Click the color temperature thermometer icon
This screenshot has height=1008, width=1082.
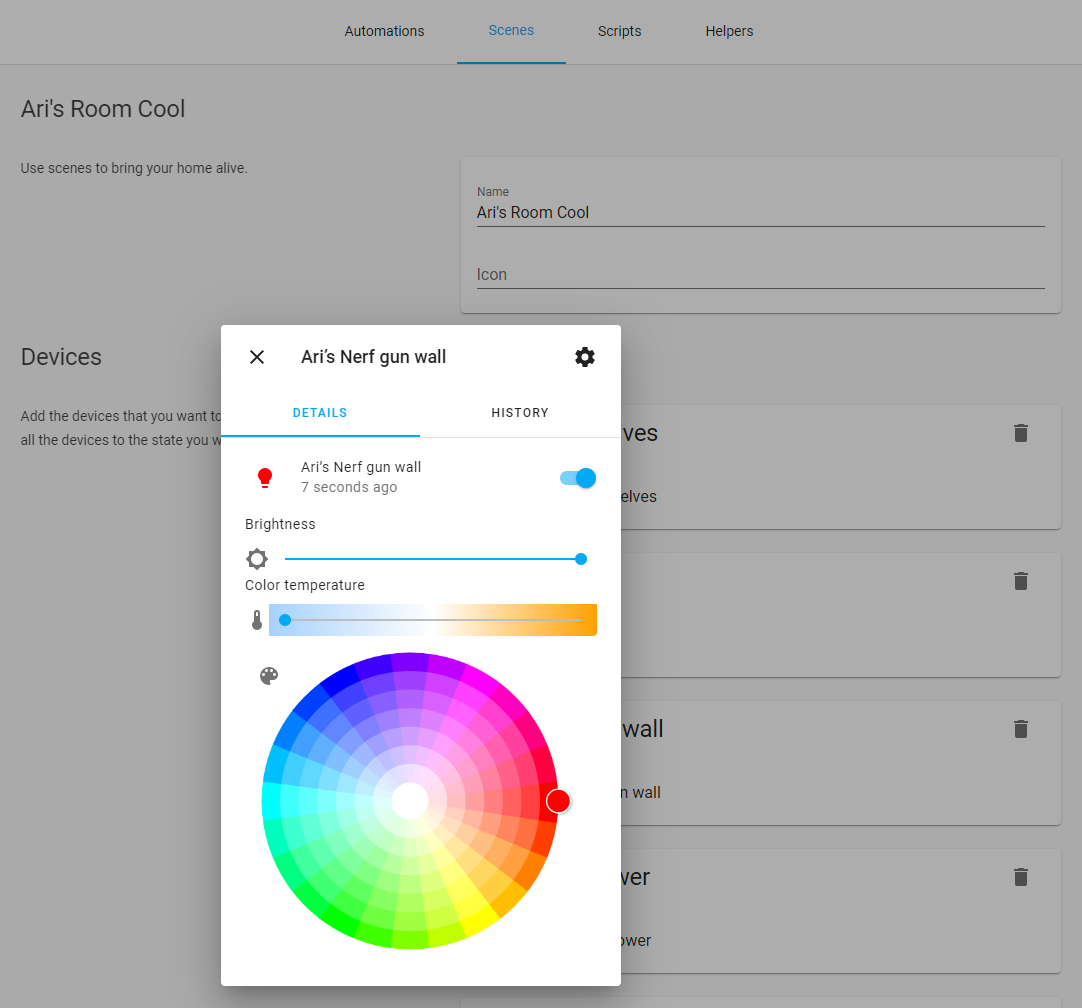point(257,620)
